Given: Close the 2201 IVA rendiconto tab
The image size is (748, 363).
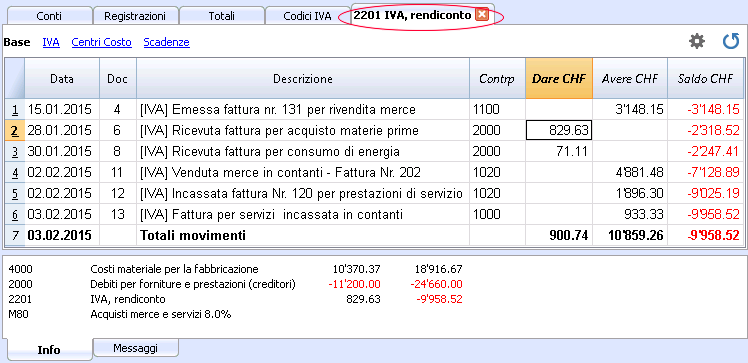Looking at the screenshot, I should [482, 15].
